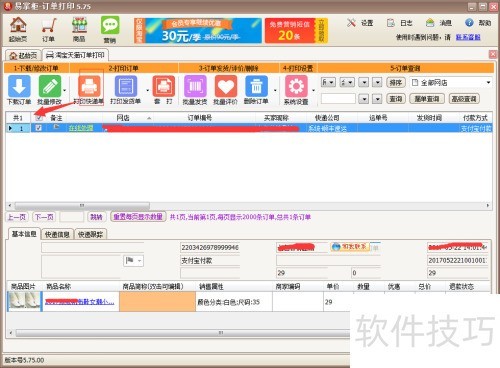
Task: Open 批量评价 heart icon
Action: (226, 86)
